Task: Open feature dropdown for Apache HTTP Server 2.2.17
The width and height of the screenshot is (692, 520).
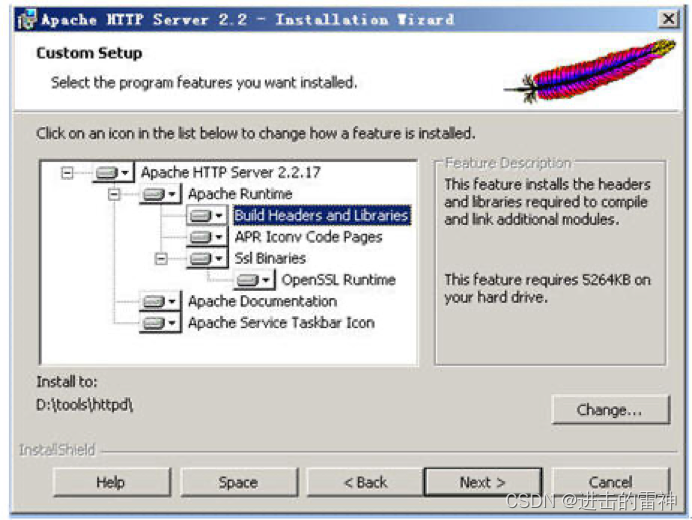Action: coord(113,172)
